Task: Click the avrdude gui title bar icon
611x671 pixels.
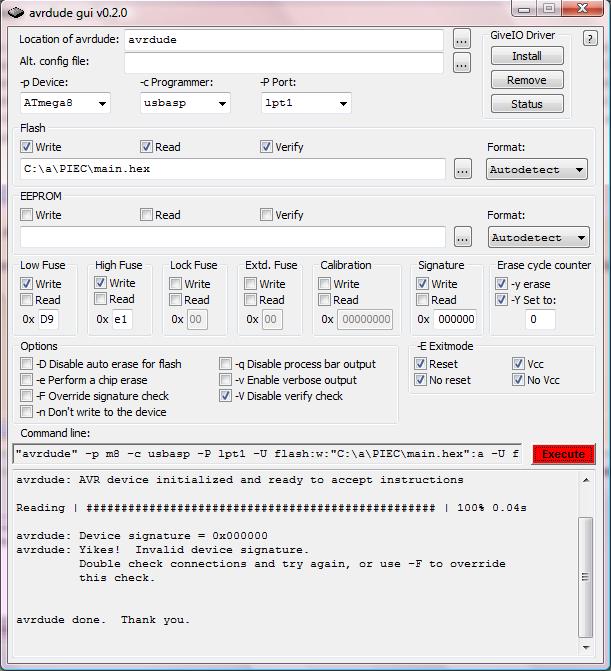Action: point(15,13)
